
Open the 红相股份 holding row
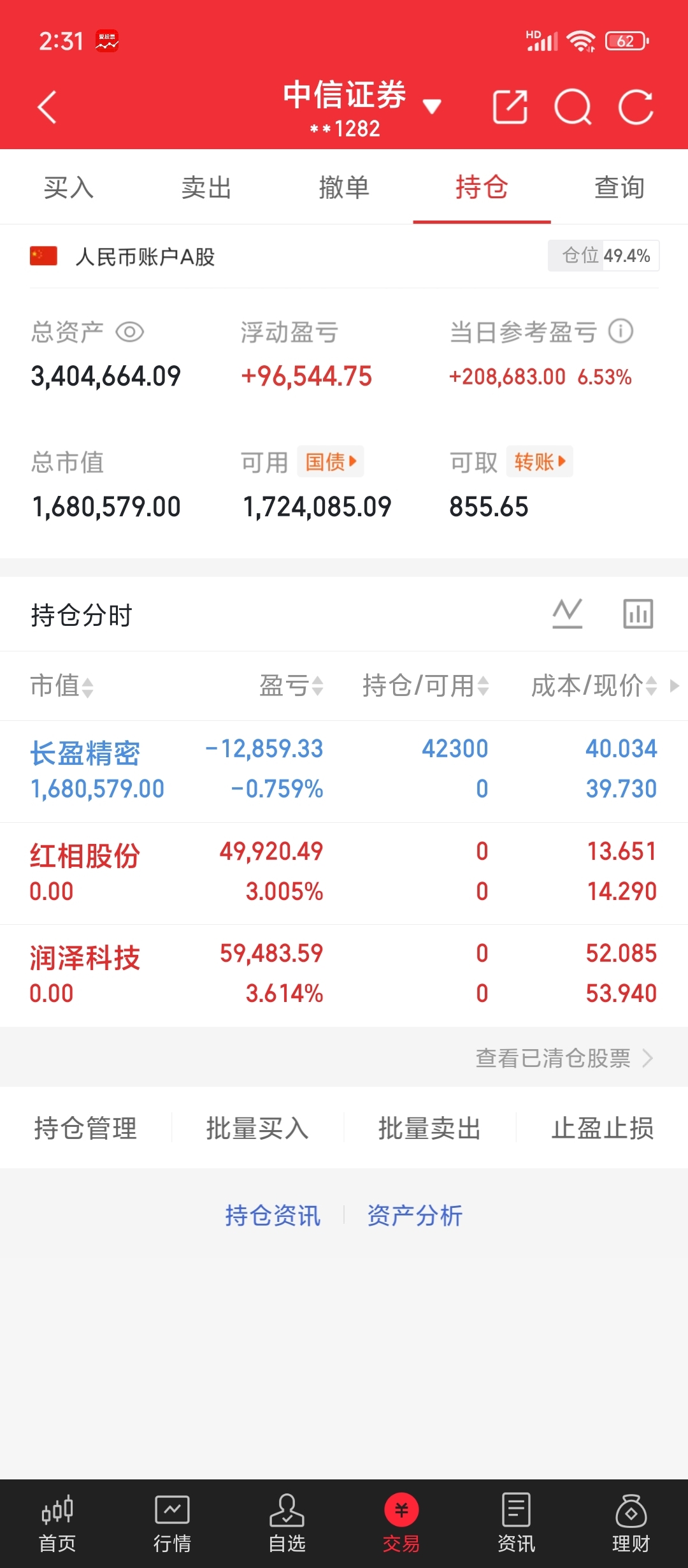344,873
